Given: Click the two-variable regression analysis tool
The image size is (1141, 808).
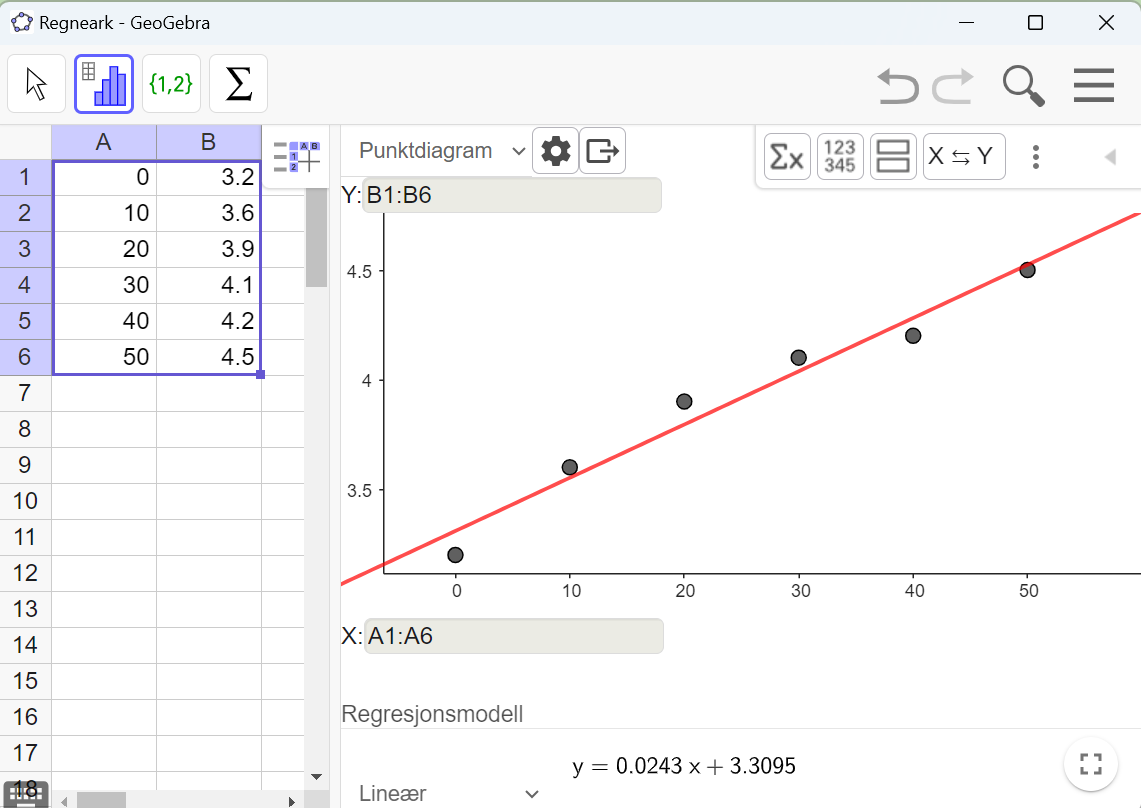Looking at the screenshot, I should [x=104, y=84].
